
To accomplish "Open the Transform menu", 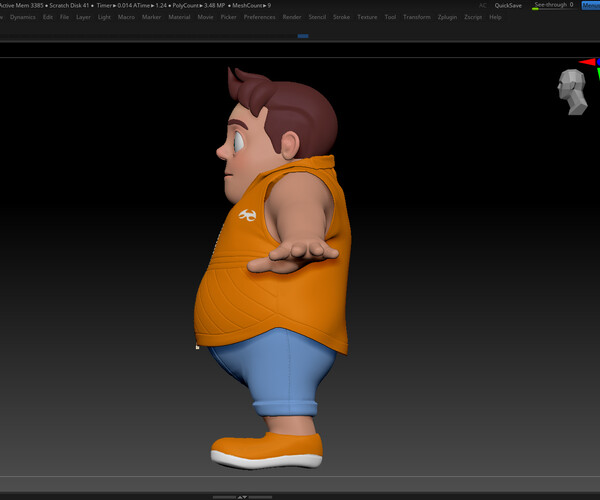I will coord(416,17).
